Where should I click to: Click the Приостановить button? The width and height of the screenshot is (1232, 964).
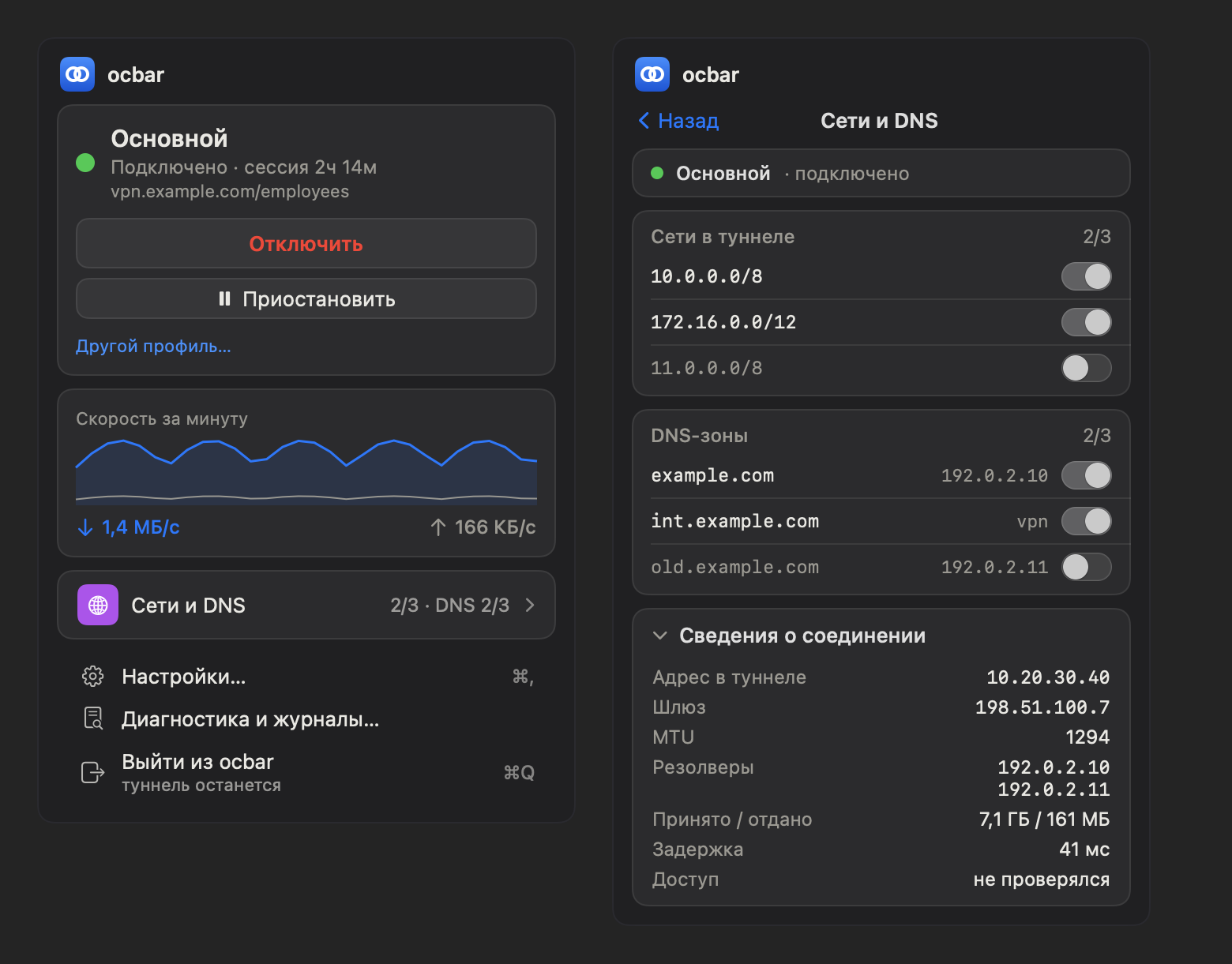306,298
